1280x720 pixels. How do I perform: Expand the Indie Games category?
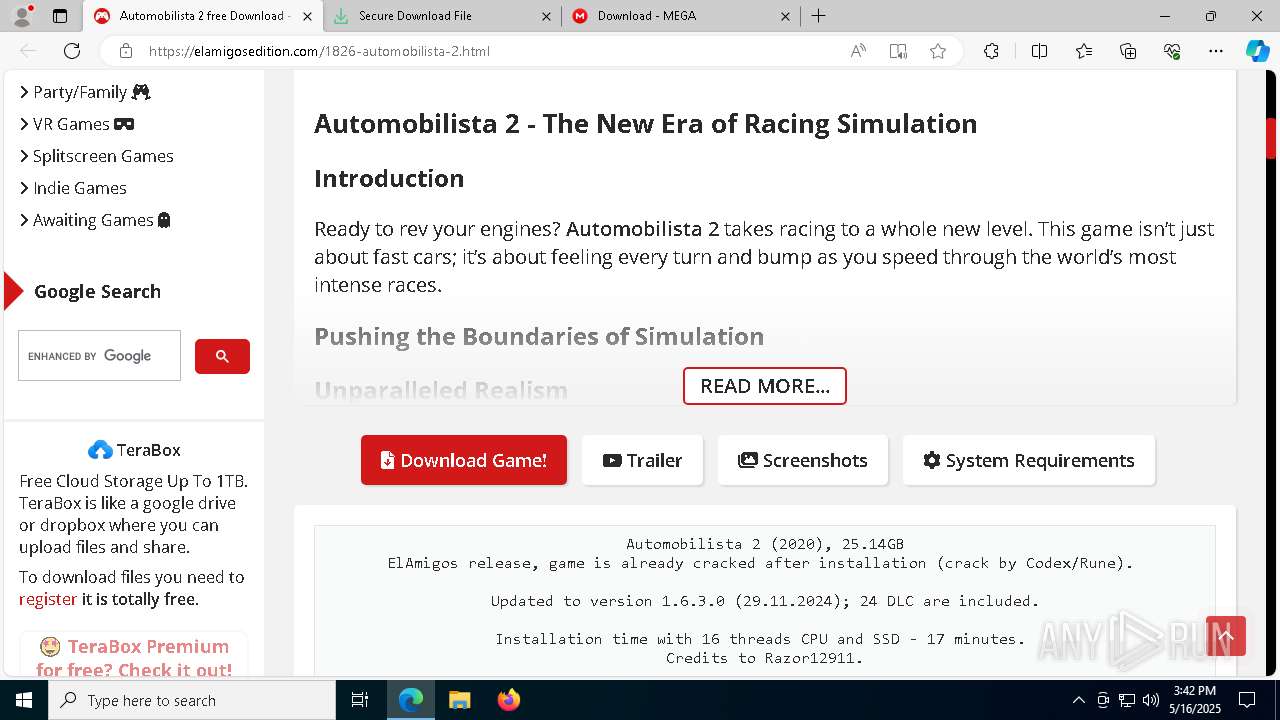tap(73, 188)
